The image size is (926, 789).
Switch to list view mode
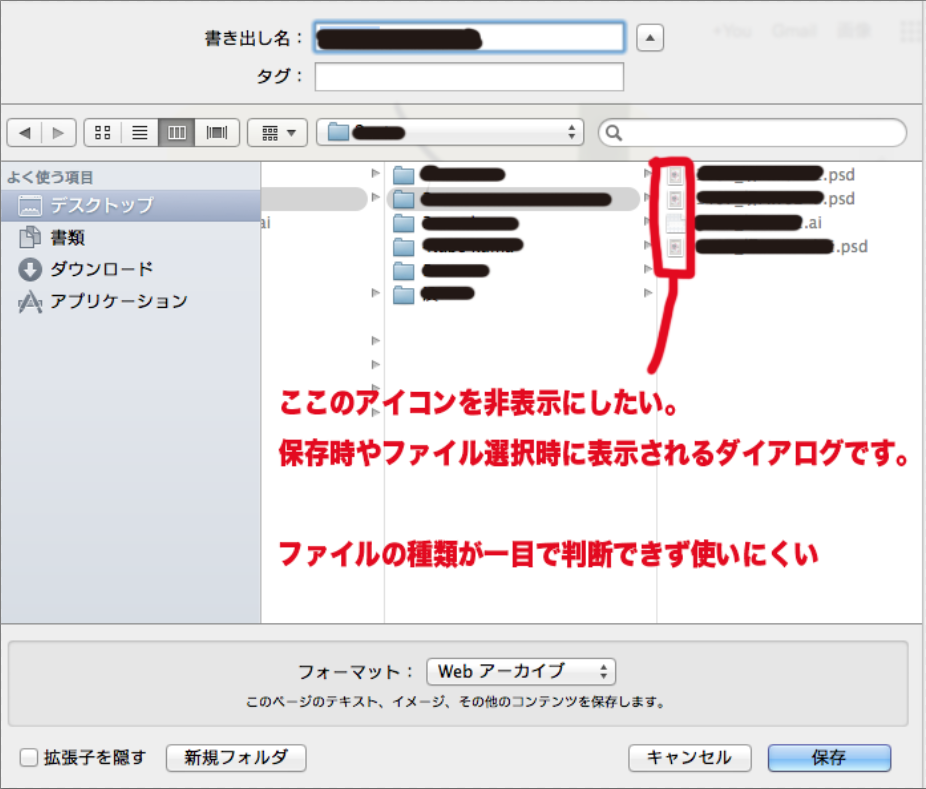(x=140, y=133)
